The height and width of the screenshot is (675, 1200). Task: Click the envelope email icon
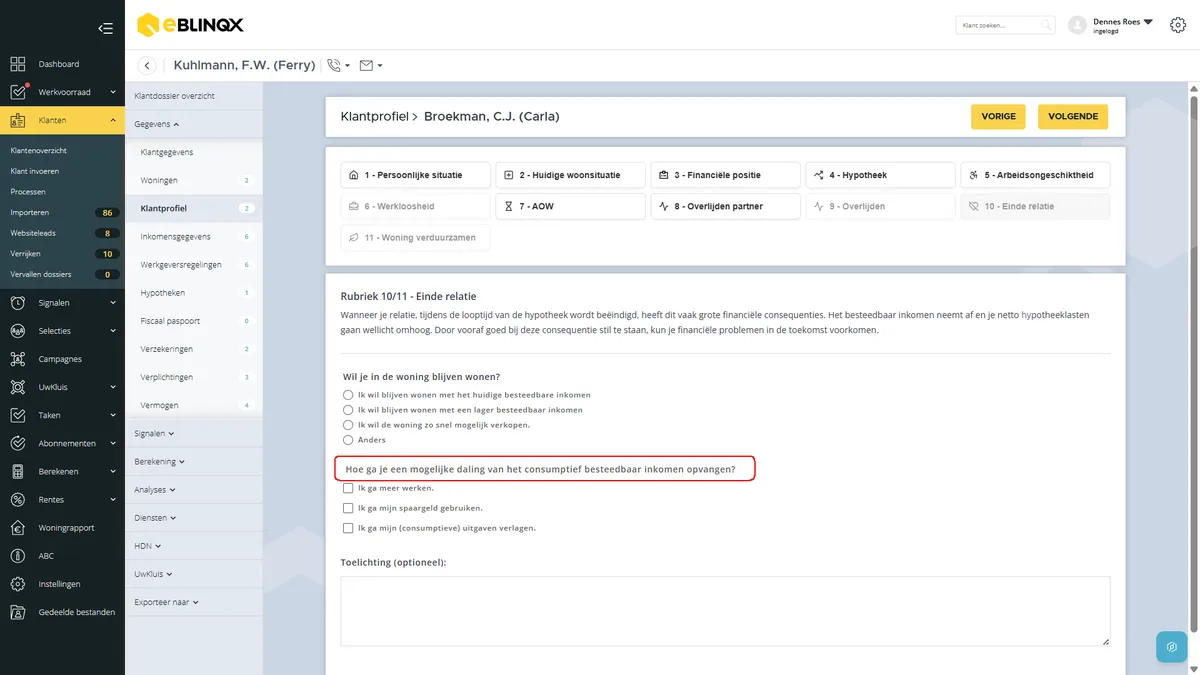366,66
